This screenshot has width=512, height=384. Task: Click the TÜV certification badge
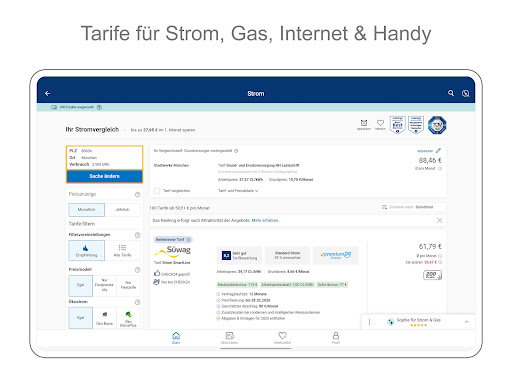(437, 125)
